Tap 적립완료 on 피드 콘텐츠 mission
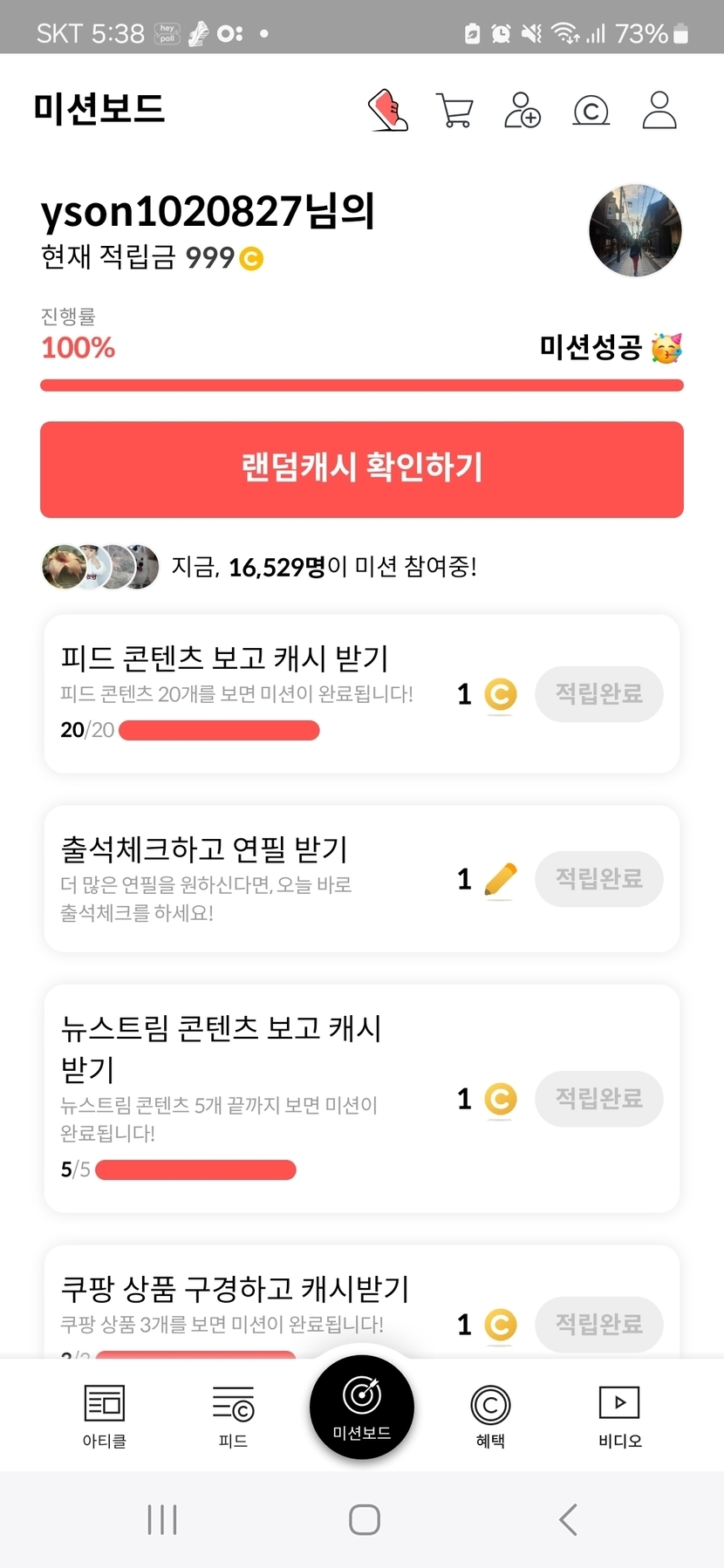Viewport: 724px width, 1568px height. click(599, 694)
